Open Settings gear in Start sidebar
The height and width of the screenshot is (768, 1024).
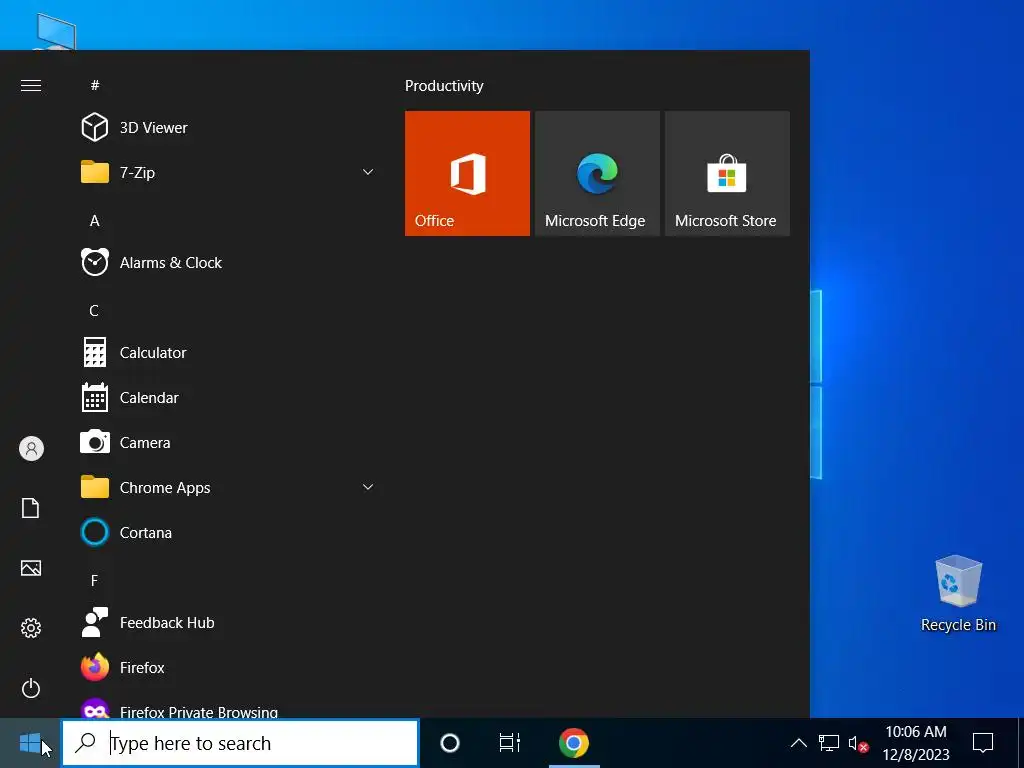(x=31, y=628)
